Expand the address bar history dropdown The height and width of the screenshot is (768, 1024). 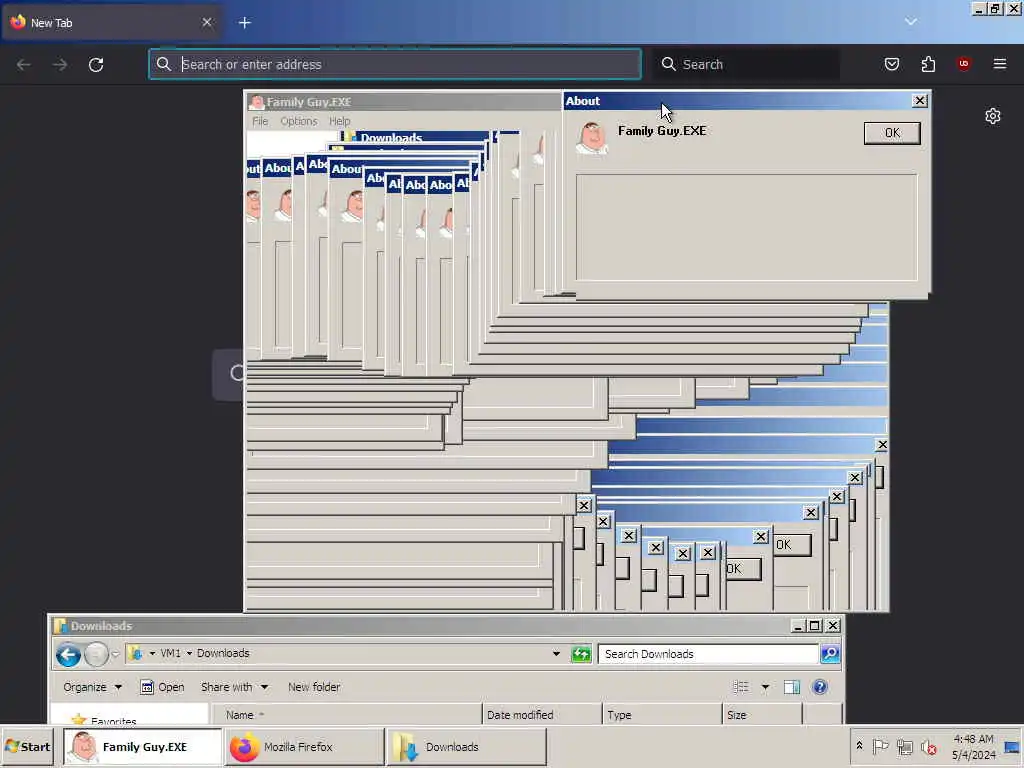556,654
